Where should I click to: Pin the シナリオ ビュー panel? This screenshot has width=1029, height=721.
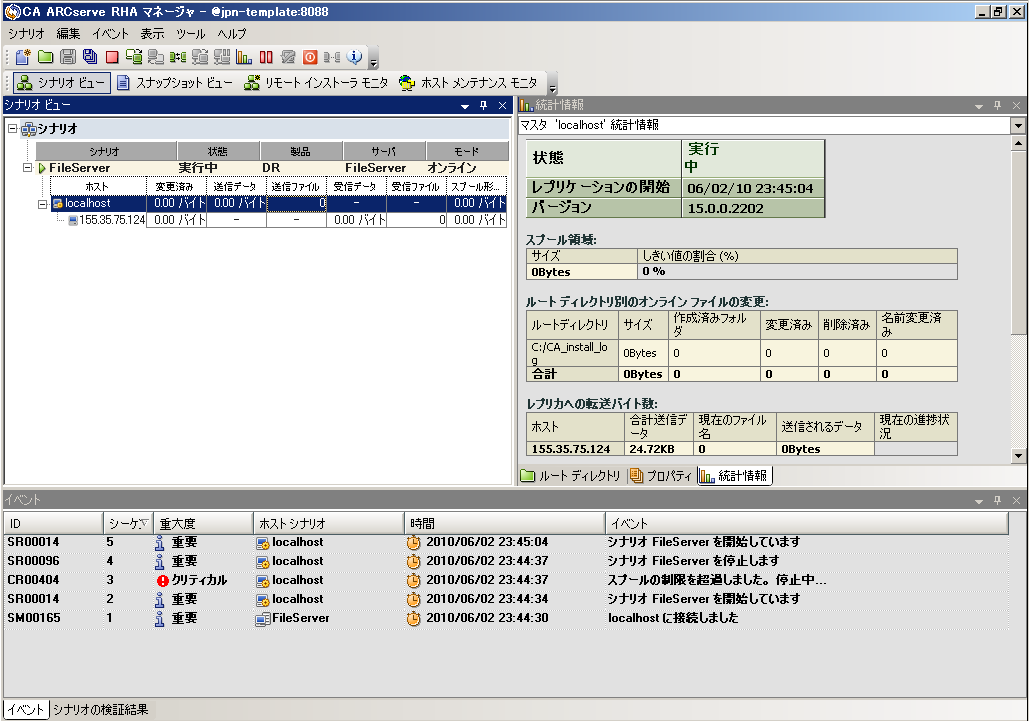pyautogui.click(x=483, y=105)
